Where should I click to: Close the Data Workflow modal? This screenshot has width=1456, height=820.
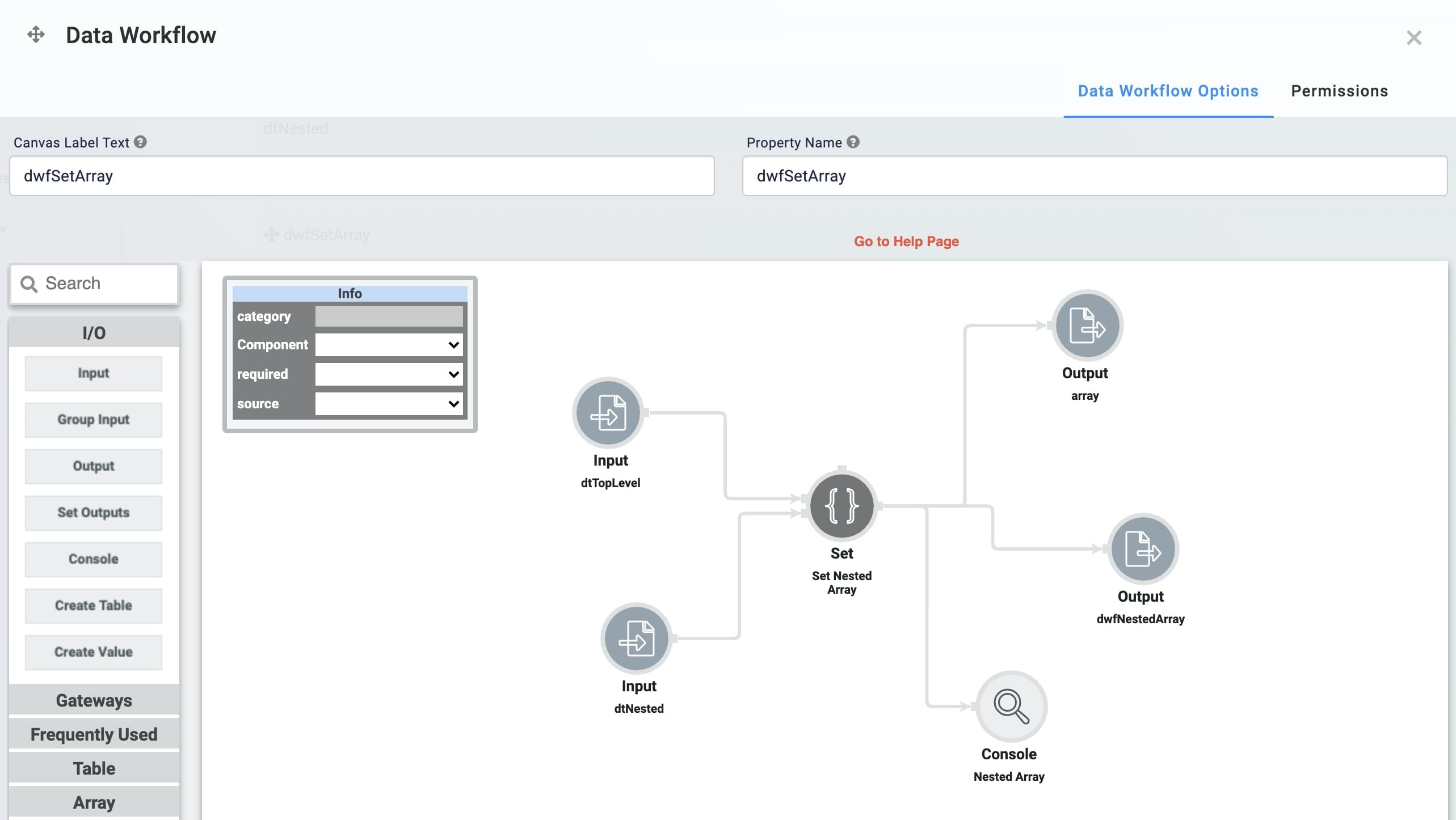tap(1413, 38)
